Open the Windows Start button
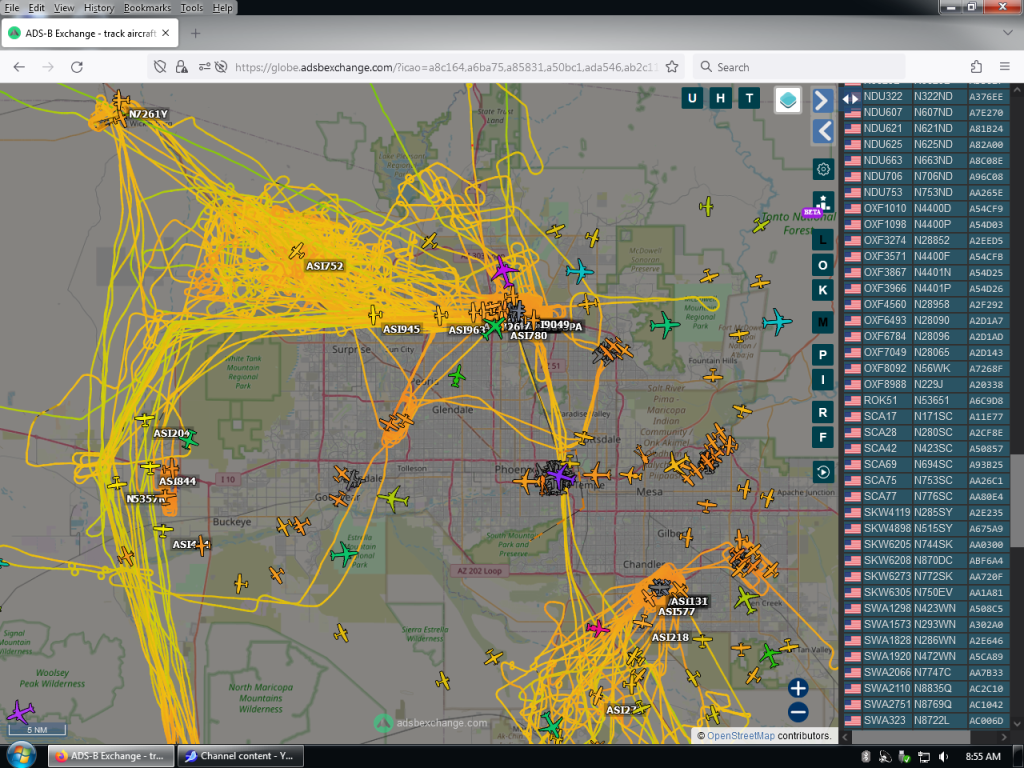1024x768 pixels. (20, 756)
